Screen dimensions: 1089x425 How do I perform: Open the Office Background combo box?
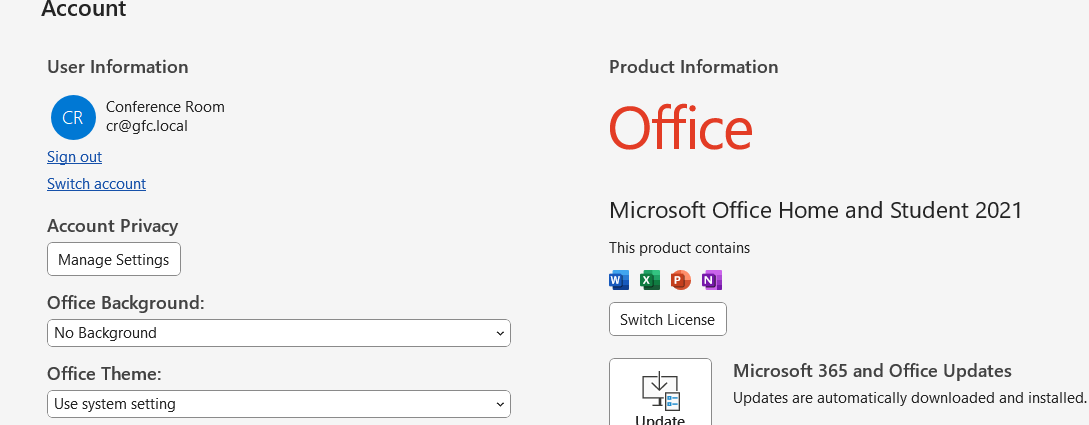tap(278, 333)
